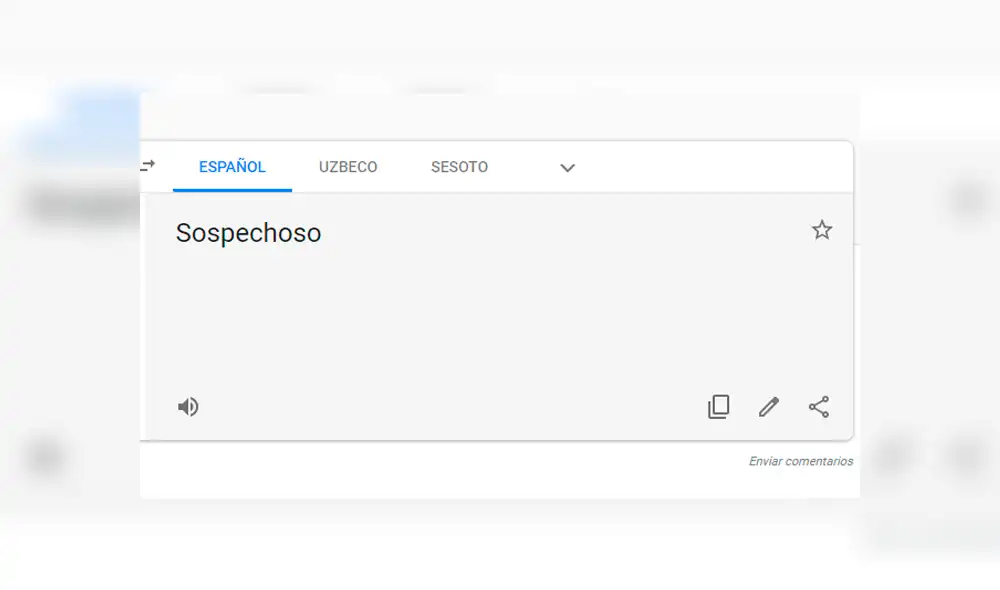Keep ESPAÑOL as the active language

[x=232, y=167]
